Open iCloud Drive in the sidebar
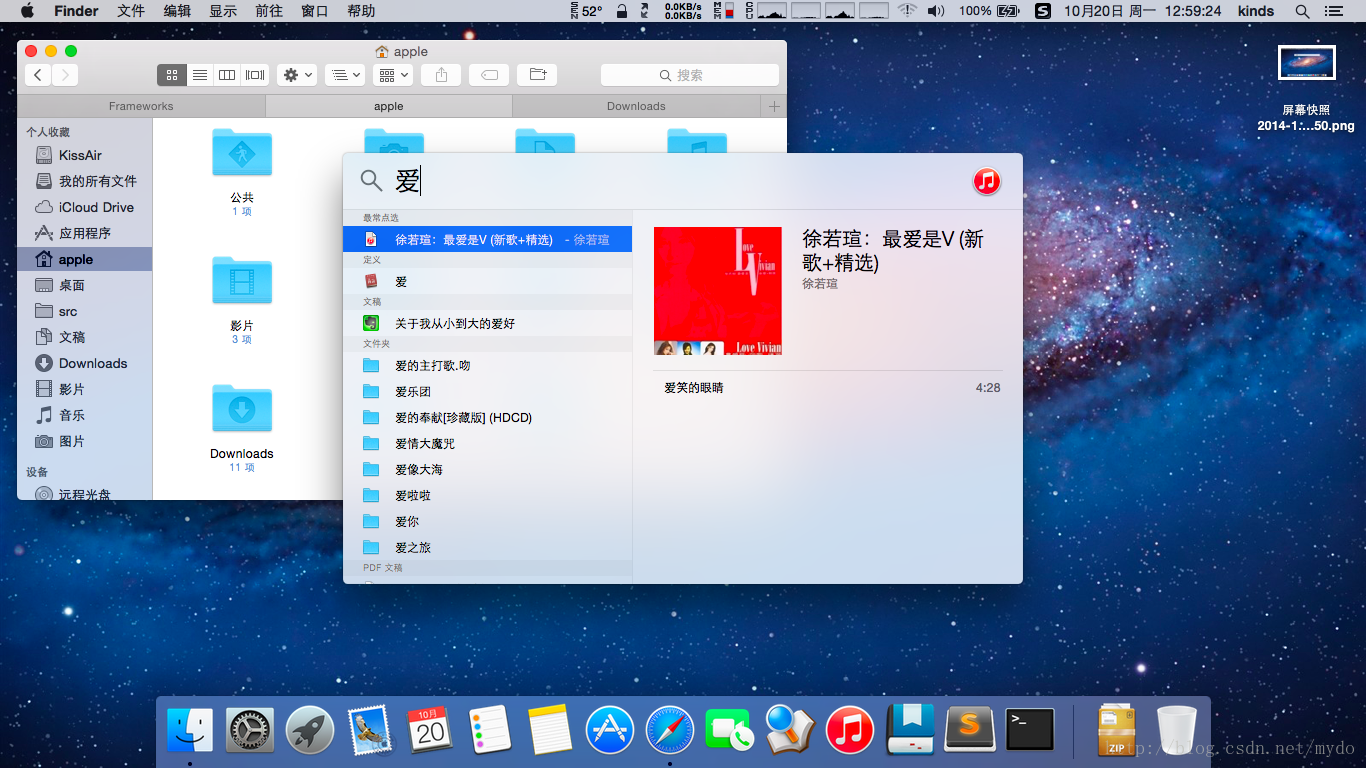1366x768 pixels. click(x=85, y=207)
